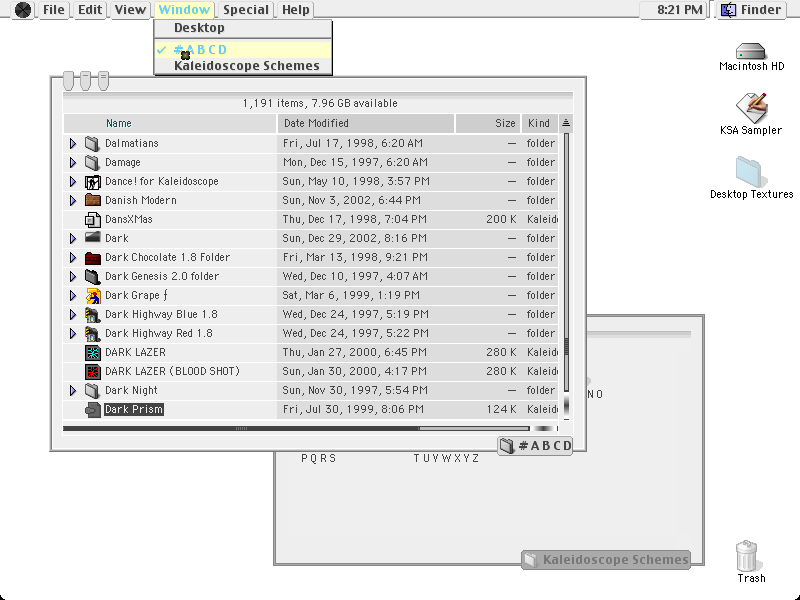Viewport: 800px width, 600px height.
Task: Select the Desktop Textures folder icon
Action: click(x=748, y=172)
